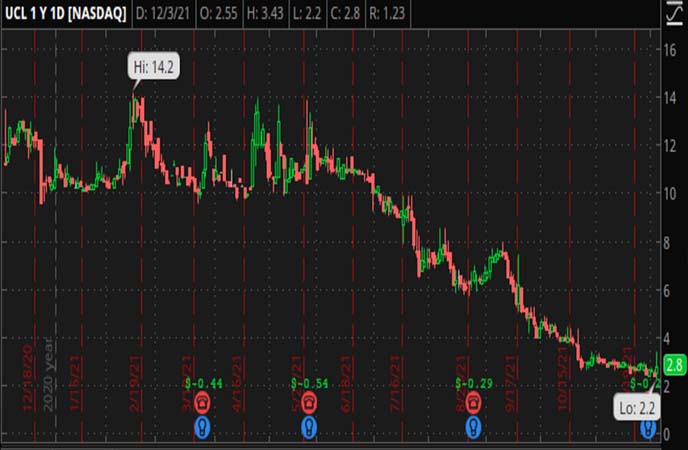Image resolution: width=688 pixels, height=450 pixels.
Task: Select the UCL 1 Y 1D [NASDAQ] chart title
Action: 65,14
